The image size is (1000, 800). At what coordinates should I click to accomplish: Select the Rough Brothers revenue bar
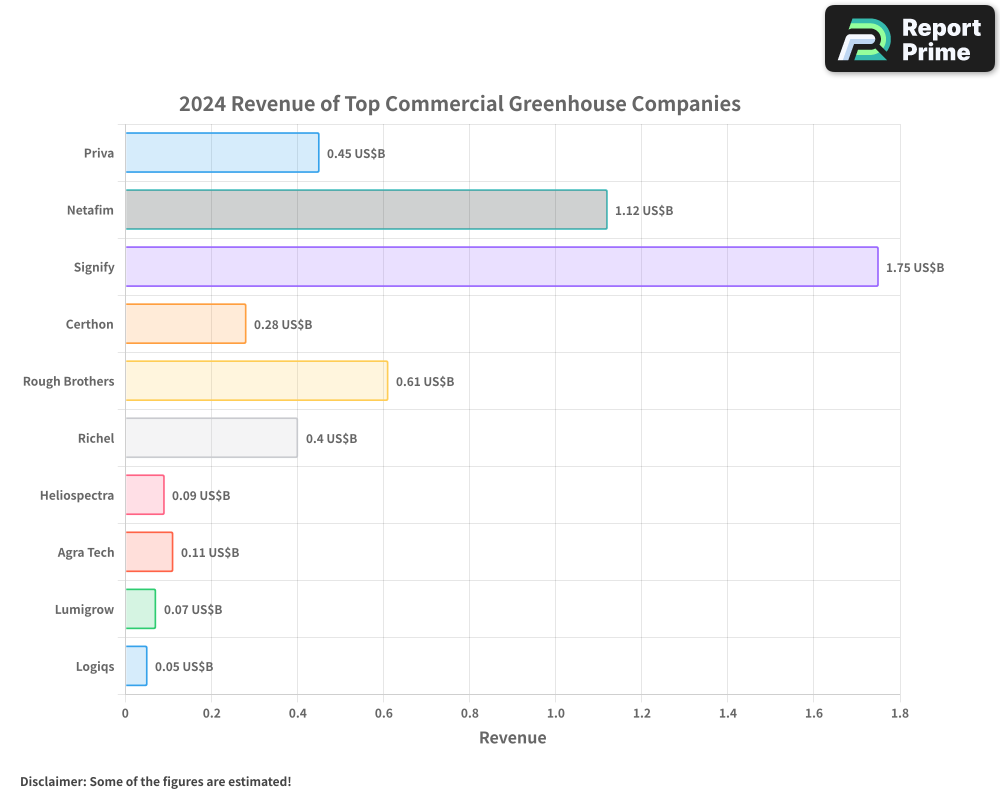(255, 381)
